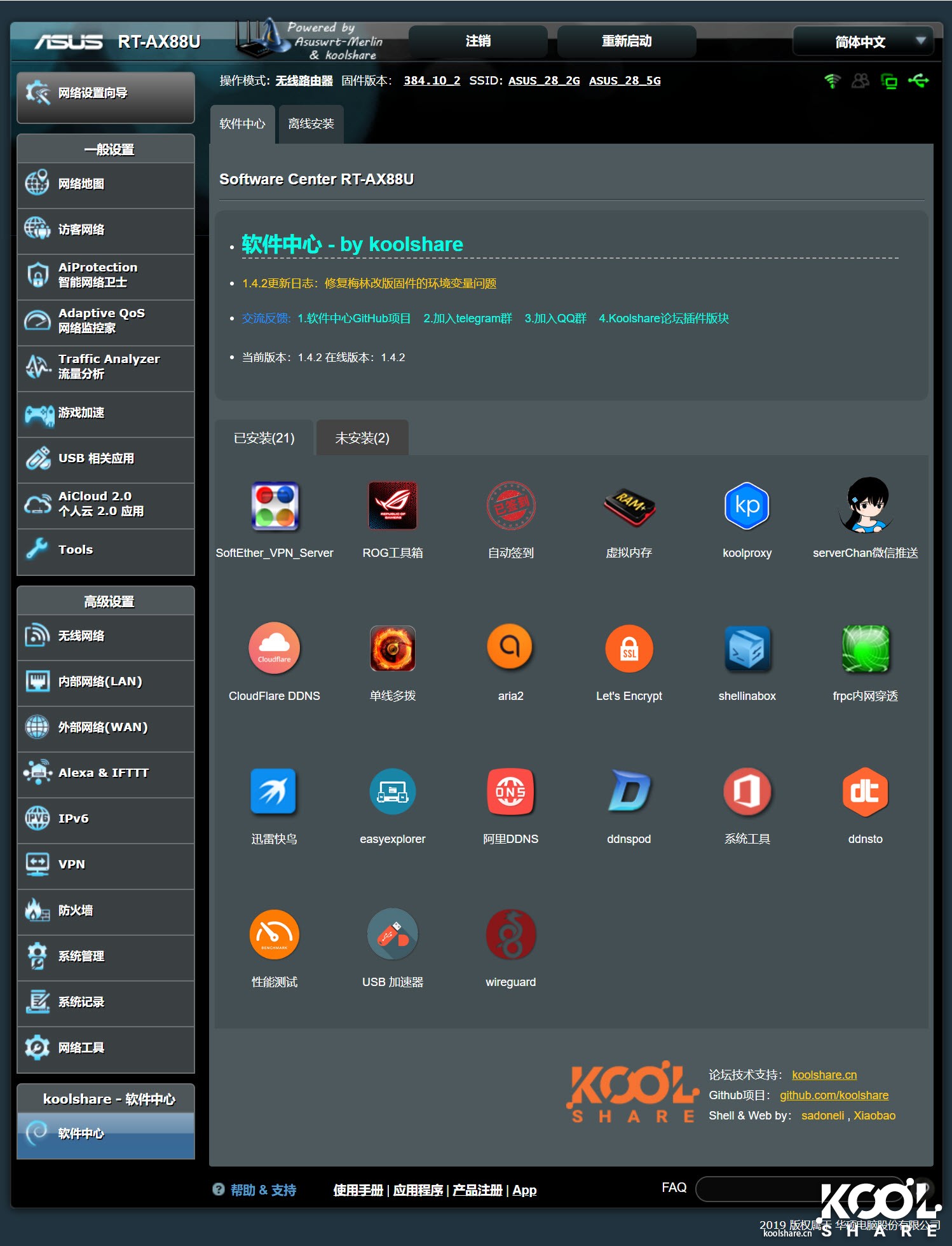Open 无线网络 settings in sidebar
The height and width of the screenshot is (1246, 952).
(x=106, y=636)
